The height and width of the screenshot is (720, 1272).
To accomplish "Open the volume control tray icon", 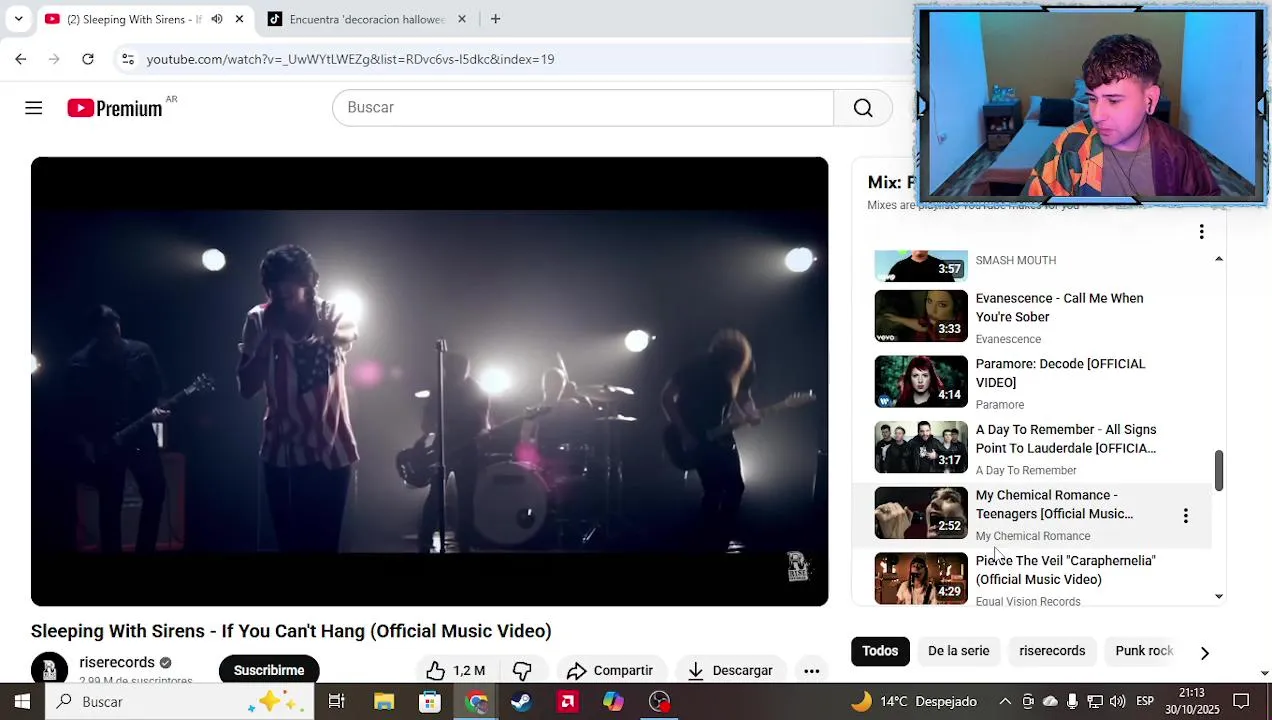I will tap(1117, 702).
